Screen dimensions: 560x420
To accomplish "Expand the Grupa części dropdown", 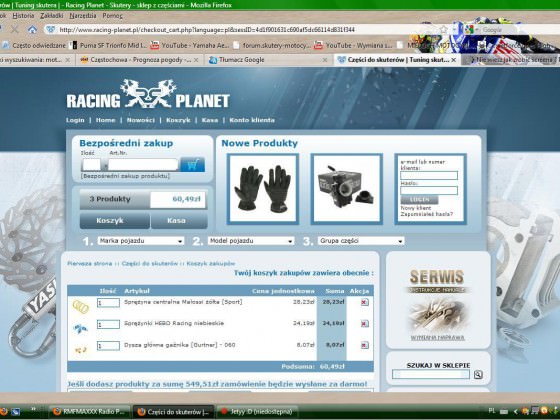I will point(361,241).
